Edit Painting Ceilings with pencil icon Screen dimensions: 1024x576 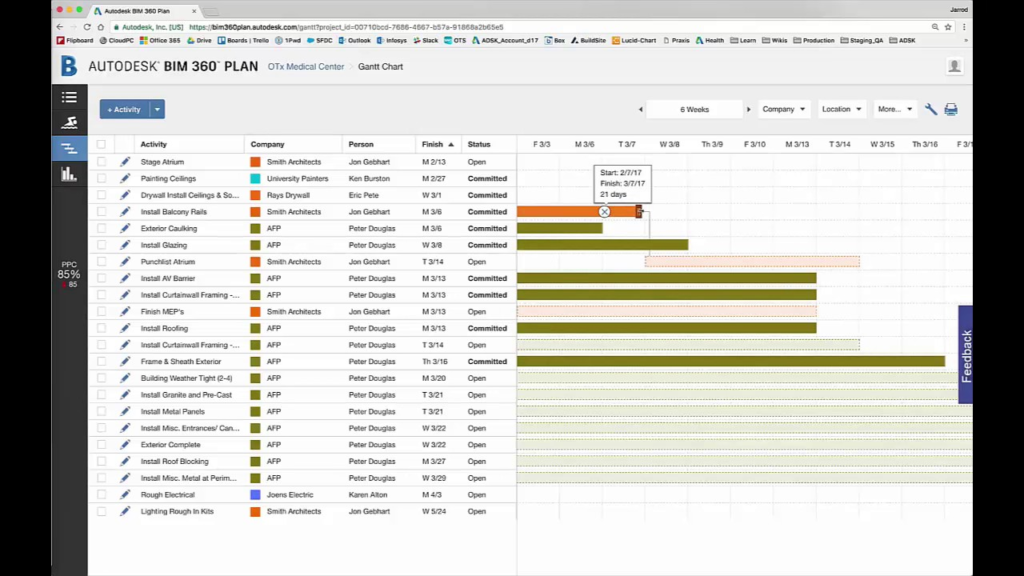click(x=125, y=178)
